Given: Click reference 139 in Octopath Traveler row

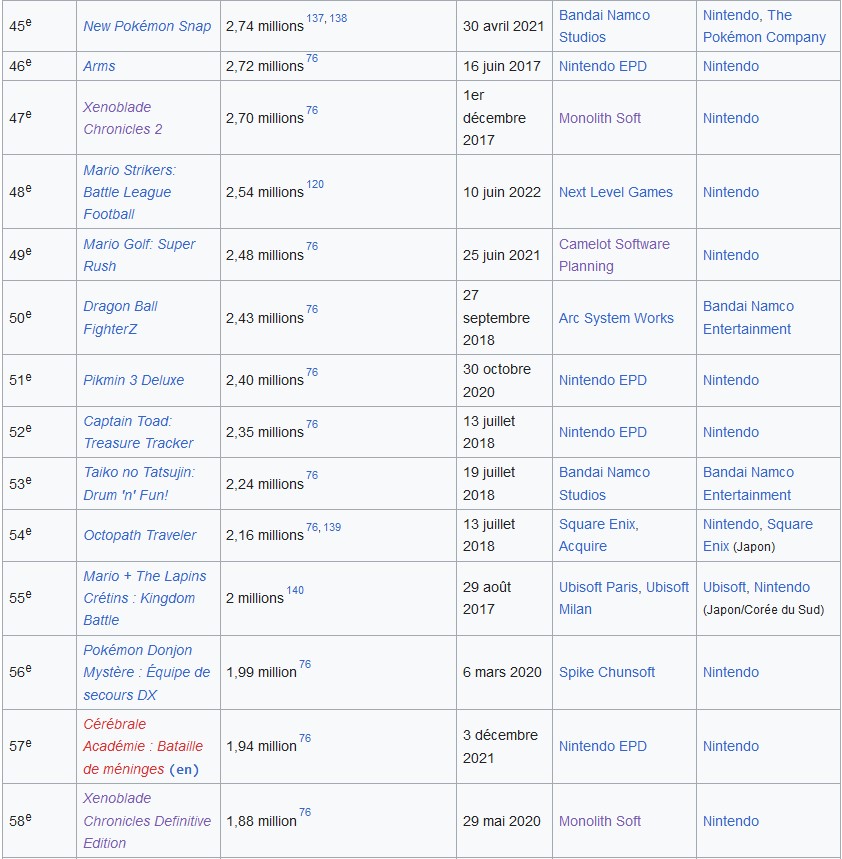Looking at the screenshot, I should coord(332,527).
